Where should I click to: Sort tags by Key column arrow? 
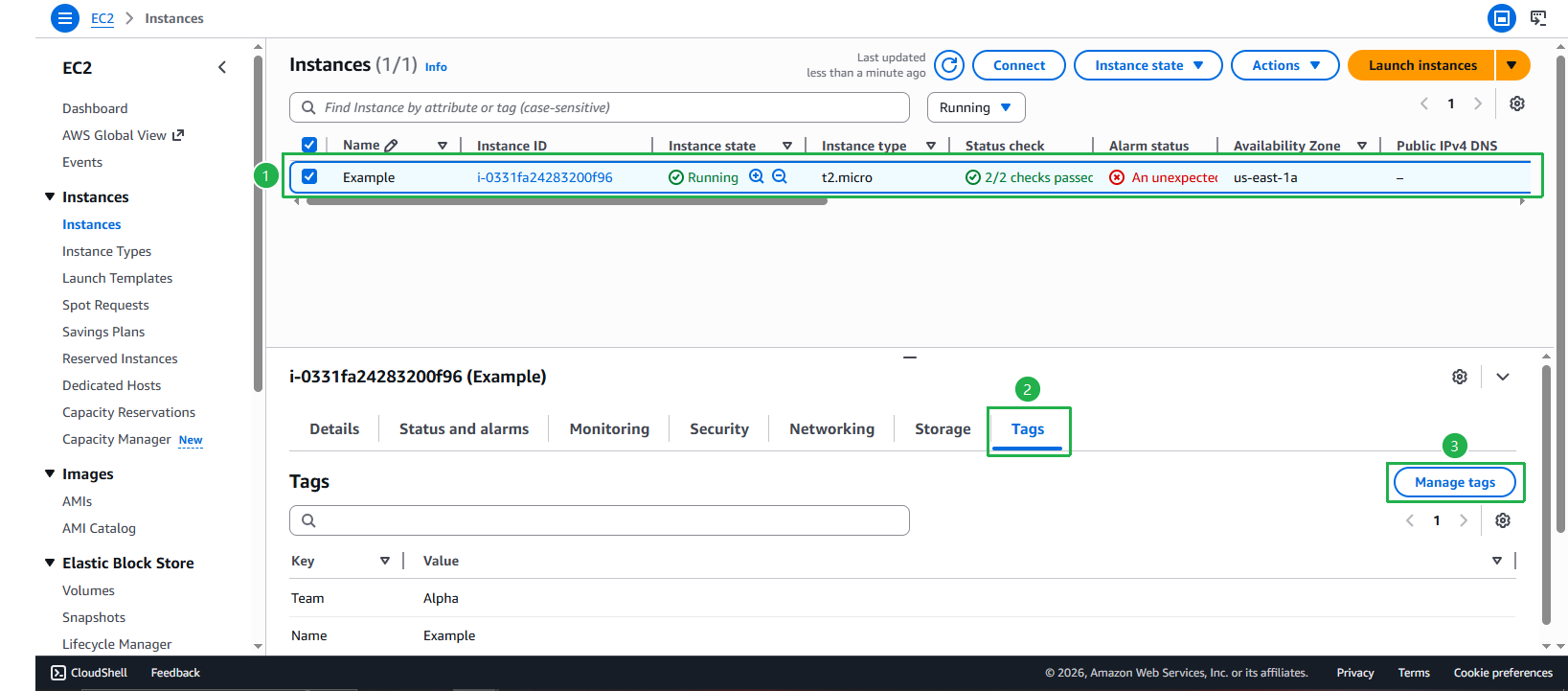pyautogui.click(x=385, y=561)
